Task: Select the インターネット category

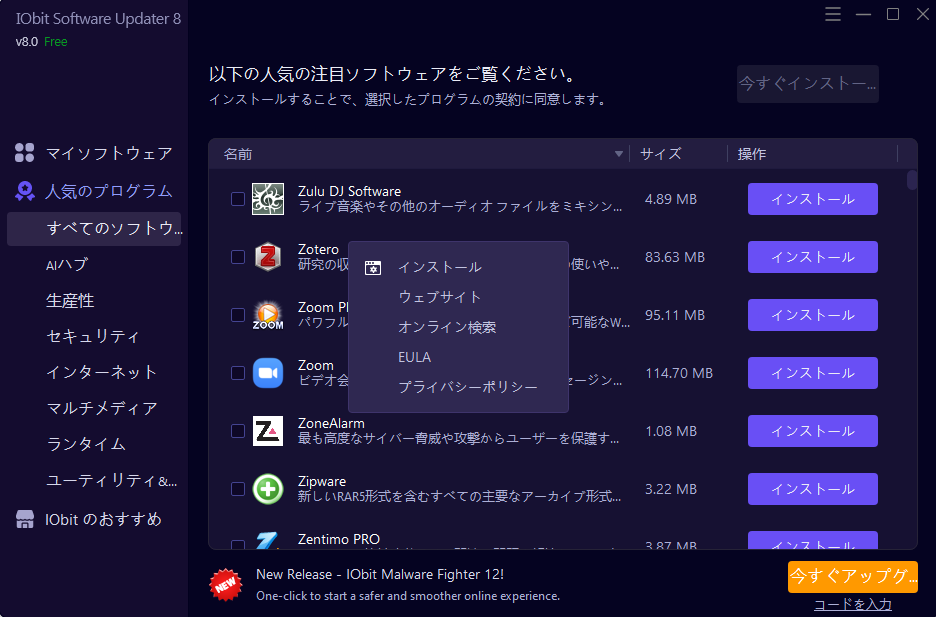Action: (x=101, y=372)
